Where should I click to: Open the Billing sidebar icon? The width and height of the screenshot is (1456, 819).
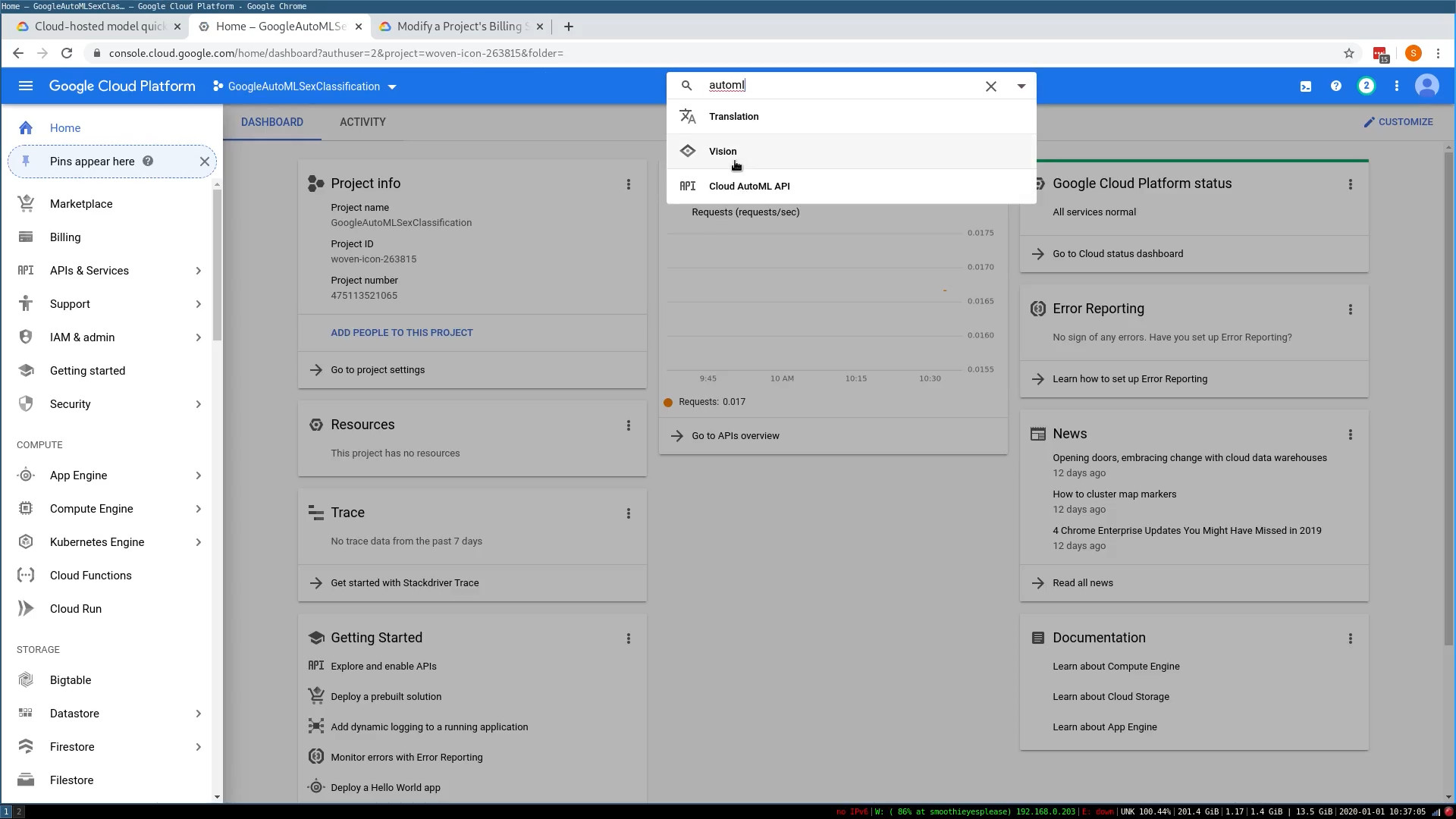pos(26,237)
